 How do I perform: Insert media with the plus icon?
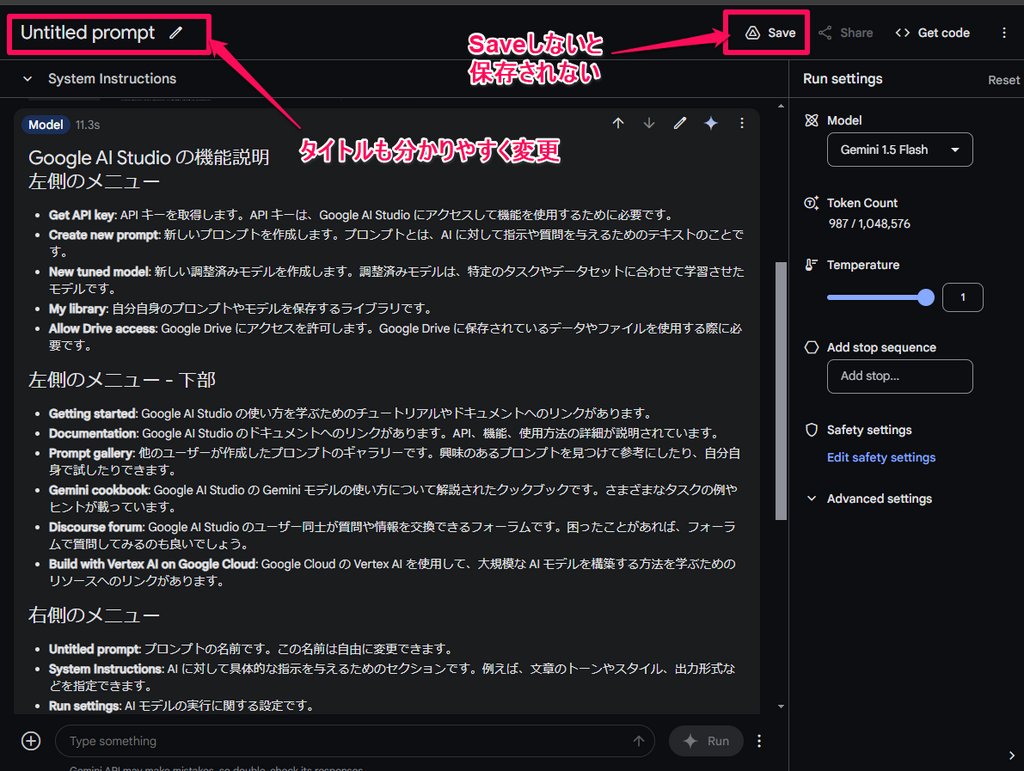pos(31,741)
